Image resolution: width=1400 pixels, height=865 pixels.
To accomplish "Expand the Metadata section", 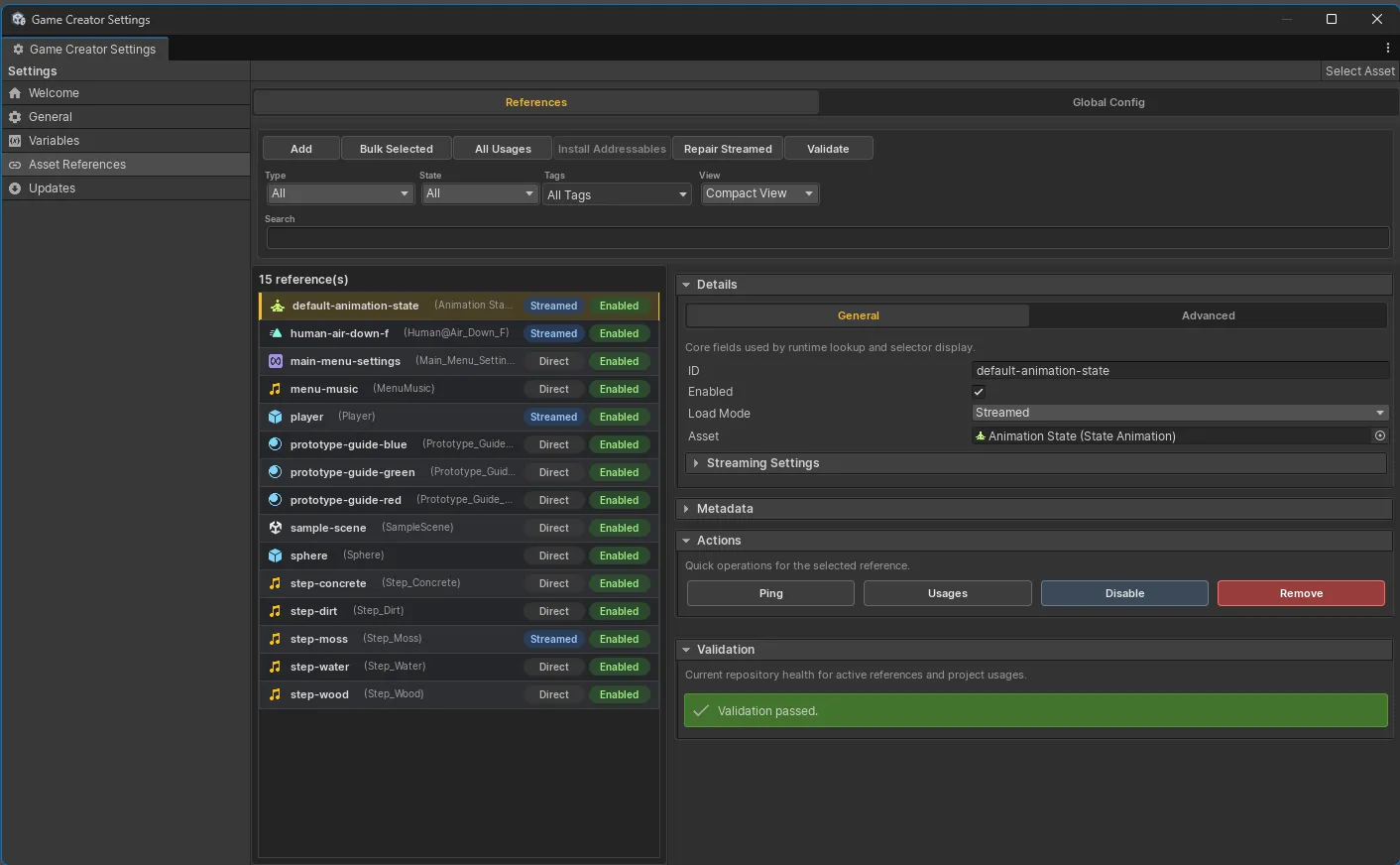I will 1034,509.
